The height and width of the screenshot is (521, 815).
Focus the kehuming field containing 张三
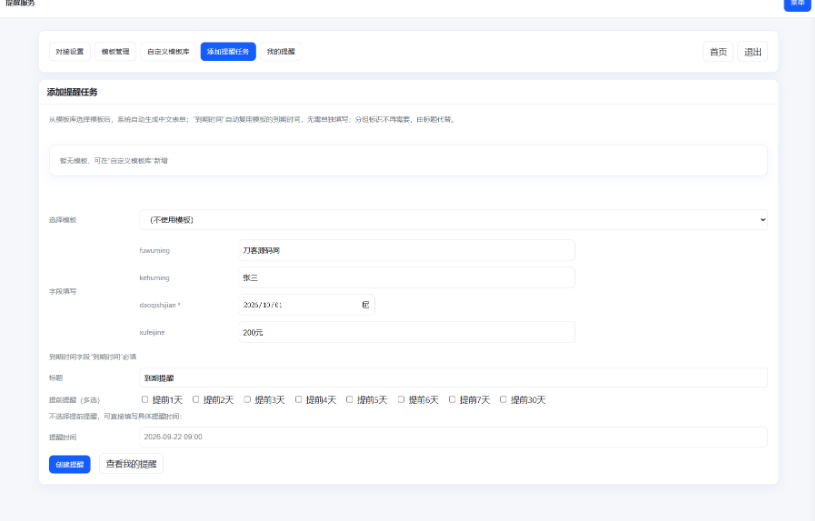point(406,277)
